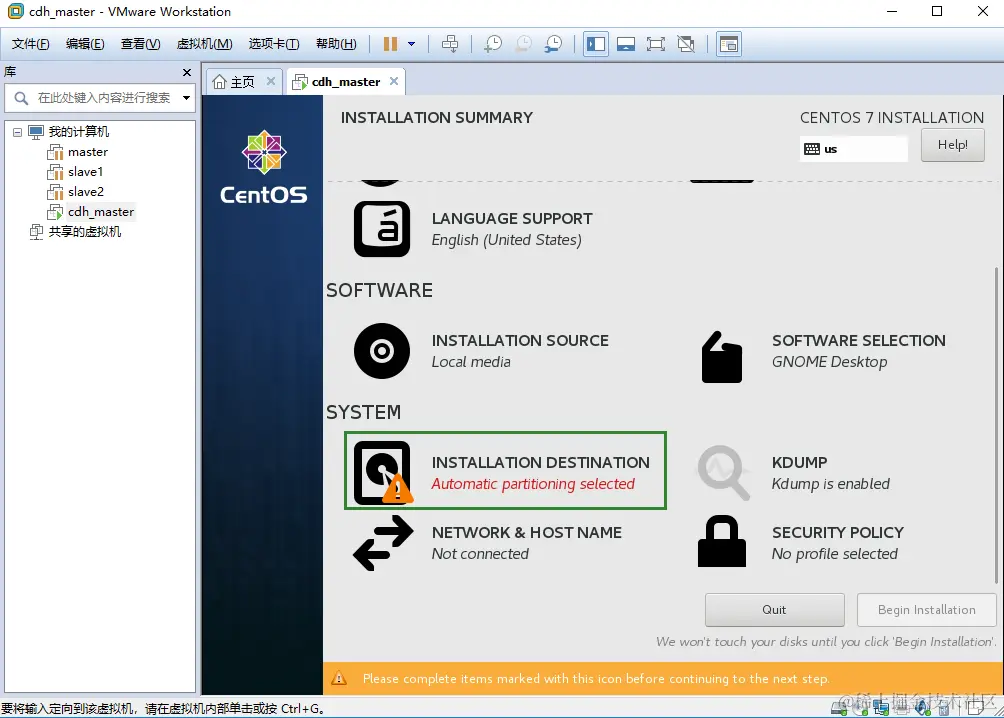Collapse the 我的计算机 tree node
The width and height of the screenshot is (1004, 718).
coord(17,132)
